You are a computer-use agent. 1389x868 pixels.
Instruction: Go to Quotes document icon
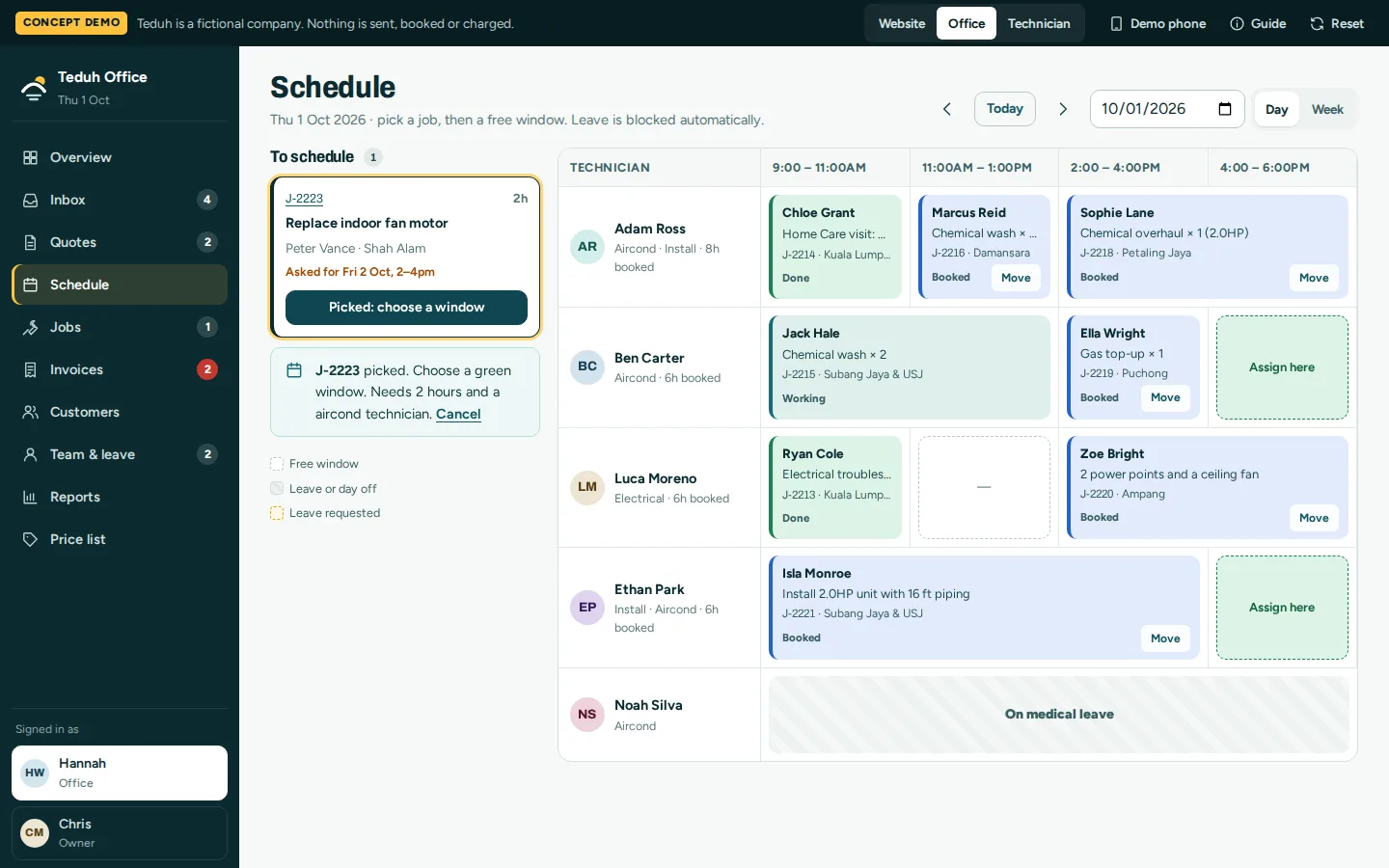31,242
